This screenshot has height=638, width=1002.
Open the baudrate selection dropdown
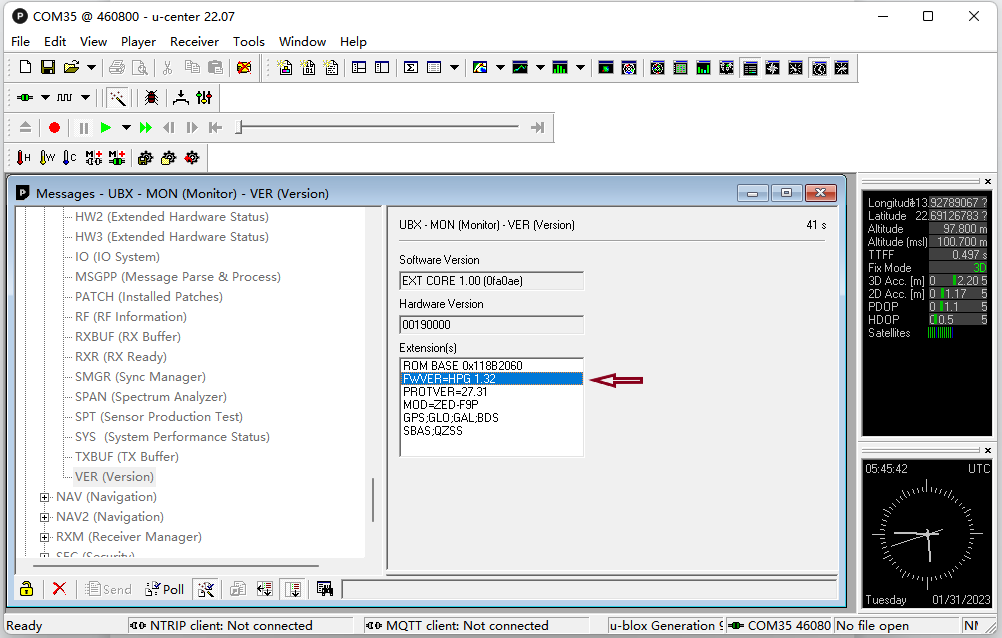click(x=85, y=97)
